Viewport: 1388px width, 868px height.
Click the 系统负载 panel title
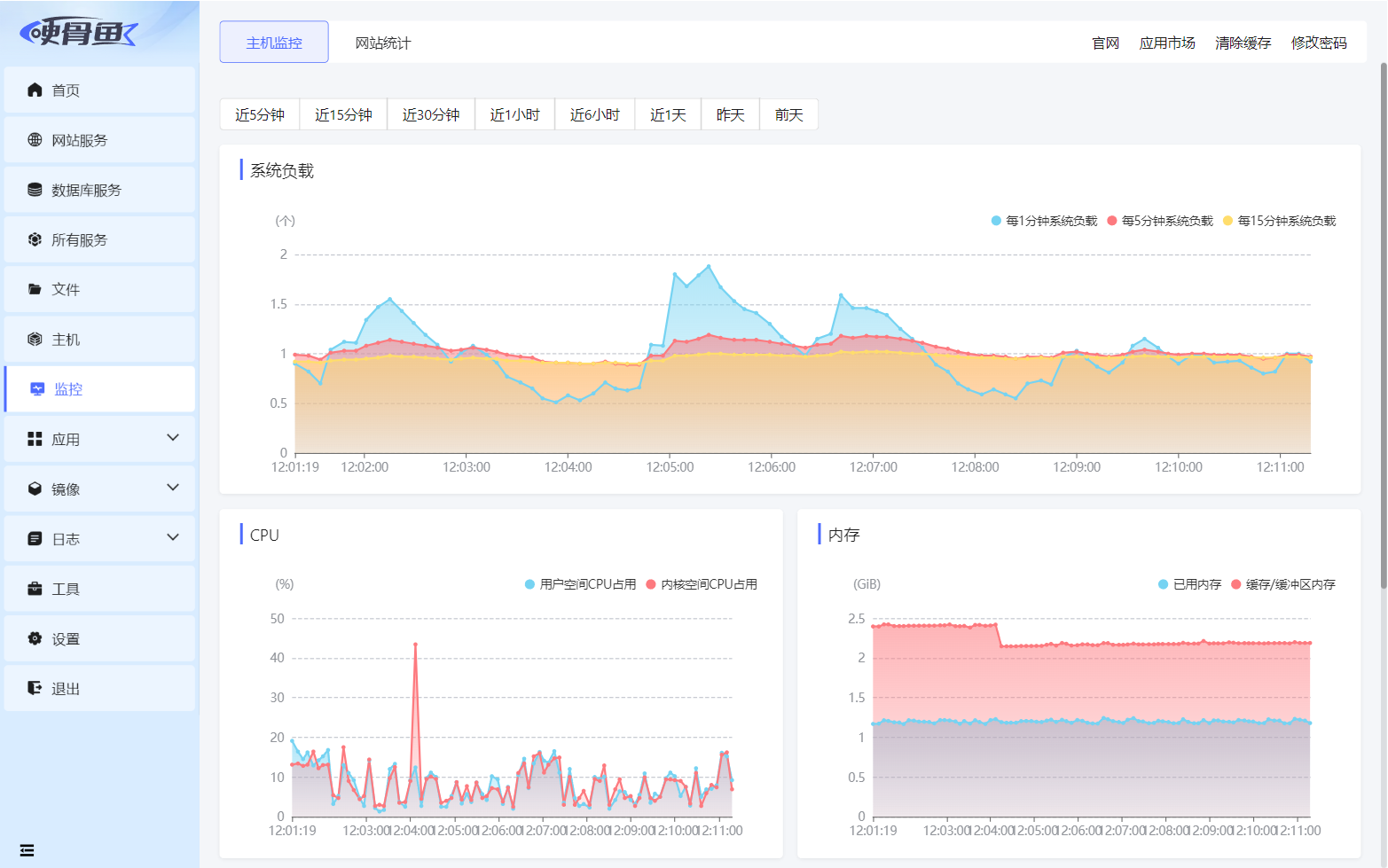282,170
